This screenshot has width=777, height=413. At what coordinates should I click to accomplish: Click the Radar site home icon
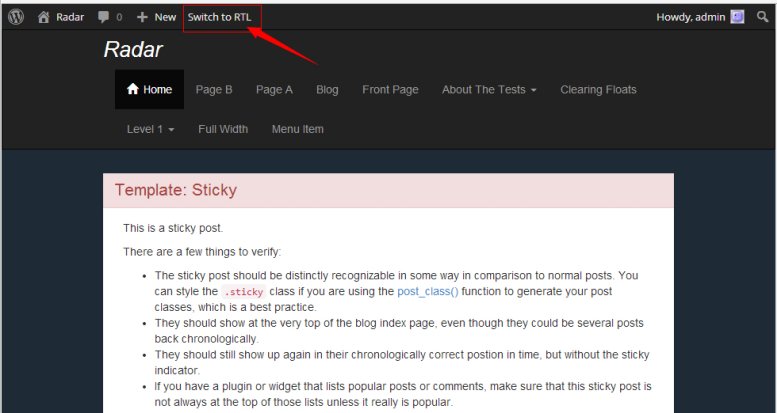44,17
